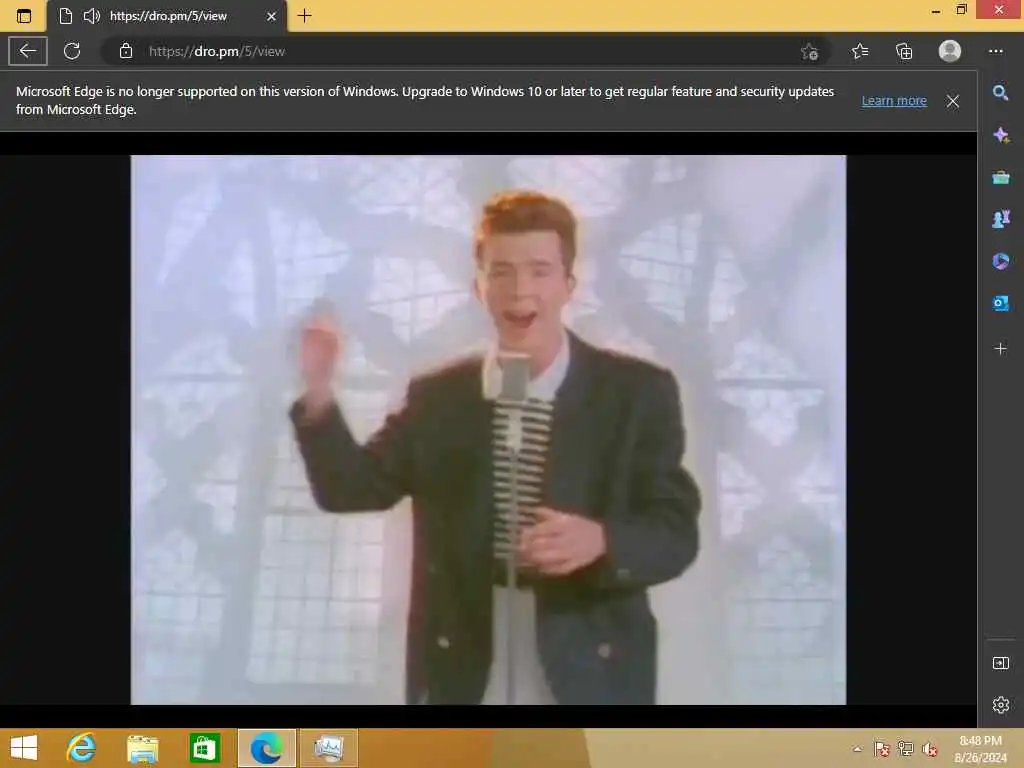This screenshot has width=1024, height=768.
Task: View site information lock icon
Action: point(126,51)
